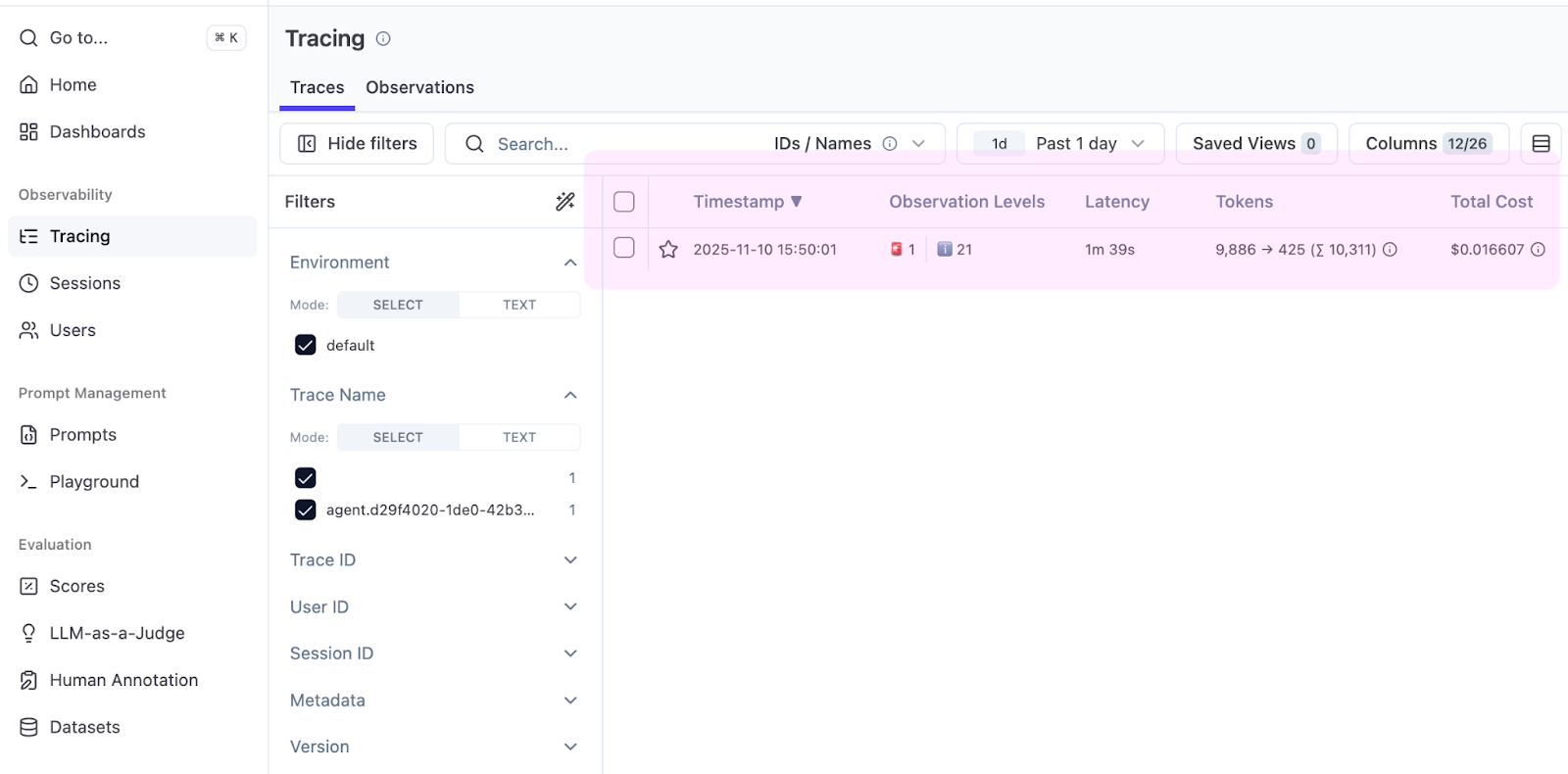The width and height of the screenshot is (1568, 774).
Task: Star the 2025-11-10 trace row
Action: tap(668, 250)
